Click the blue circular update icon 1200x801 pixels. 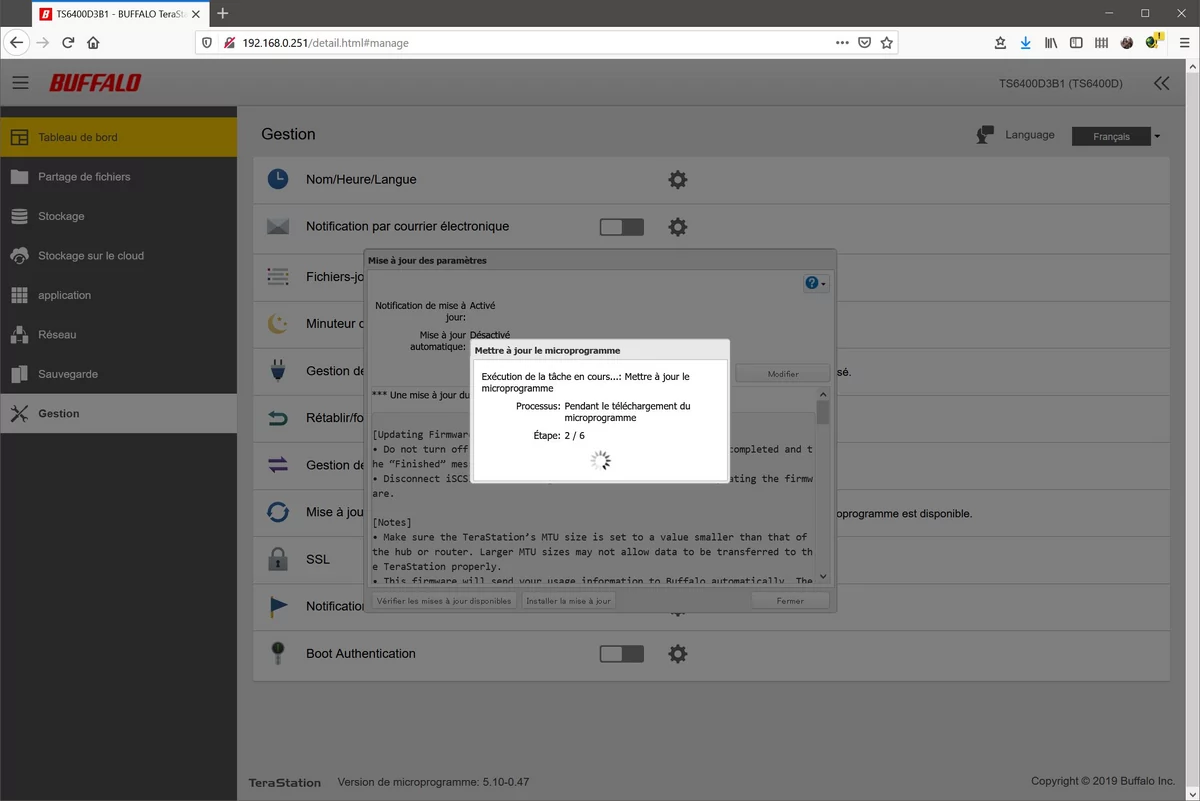278,512
